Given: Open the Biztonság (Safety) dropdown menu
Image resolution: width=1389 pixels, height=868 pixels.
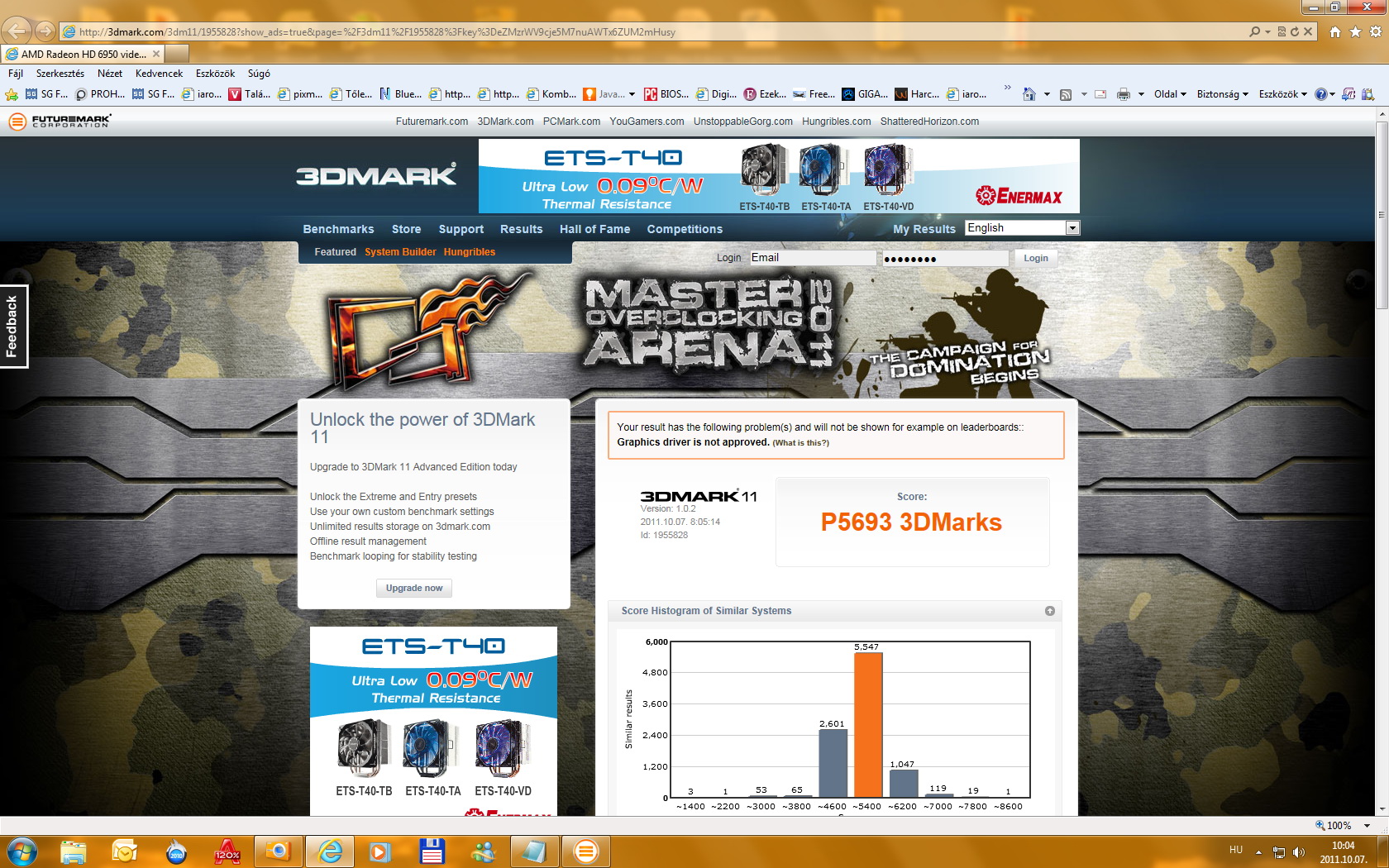Looking at the screenshot, I should (x=1223, y=94).
